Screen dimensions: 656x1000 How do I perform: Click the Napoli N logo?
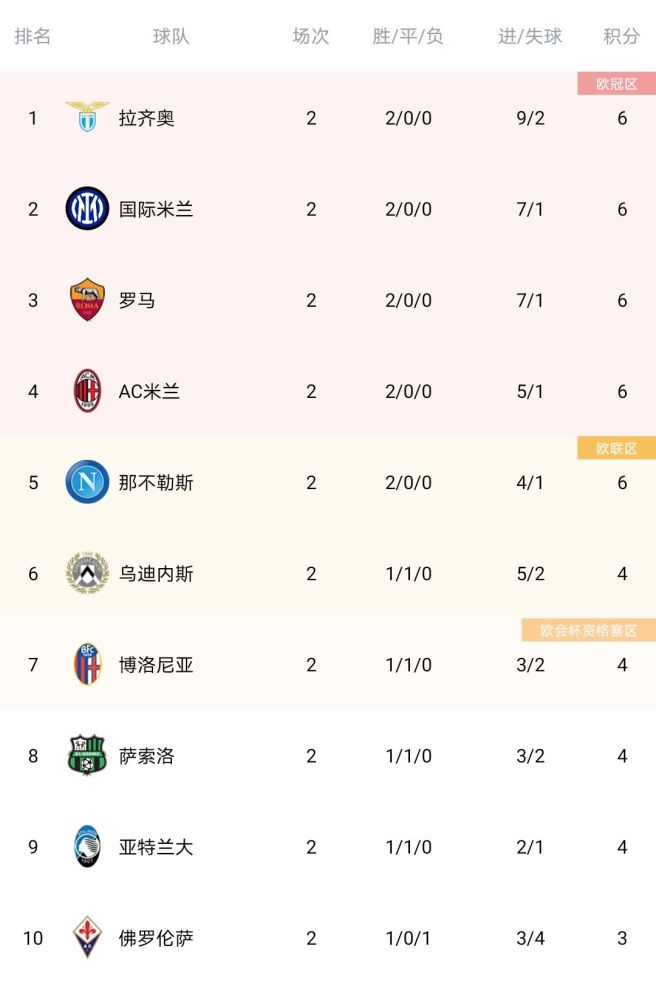(x=87, y=482)
